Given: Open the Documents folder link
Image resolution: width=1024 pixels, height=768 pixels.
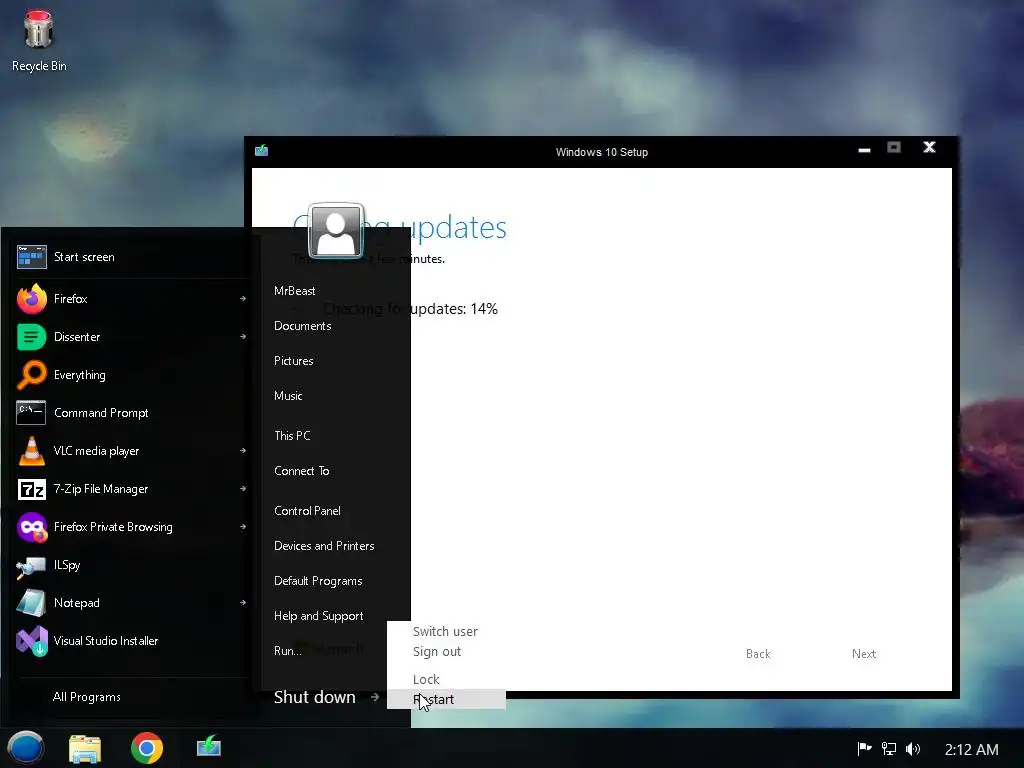Looking at the screenshot, I should tap(302, 326).
